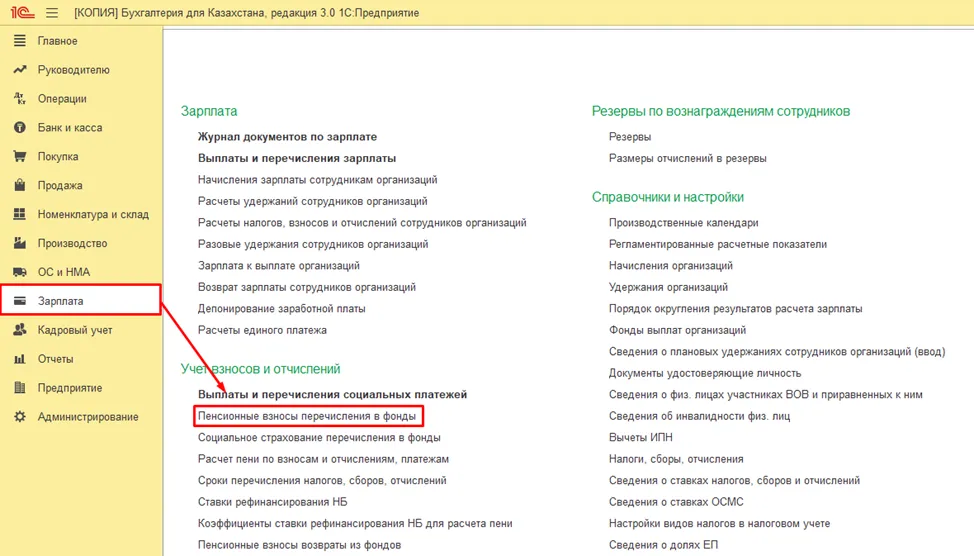The width and height of the screenshot is (974, 556).
Task: Select the Главное list icon in sidebar
Action: point(20,41)
